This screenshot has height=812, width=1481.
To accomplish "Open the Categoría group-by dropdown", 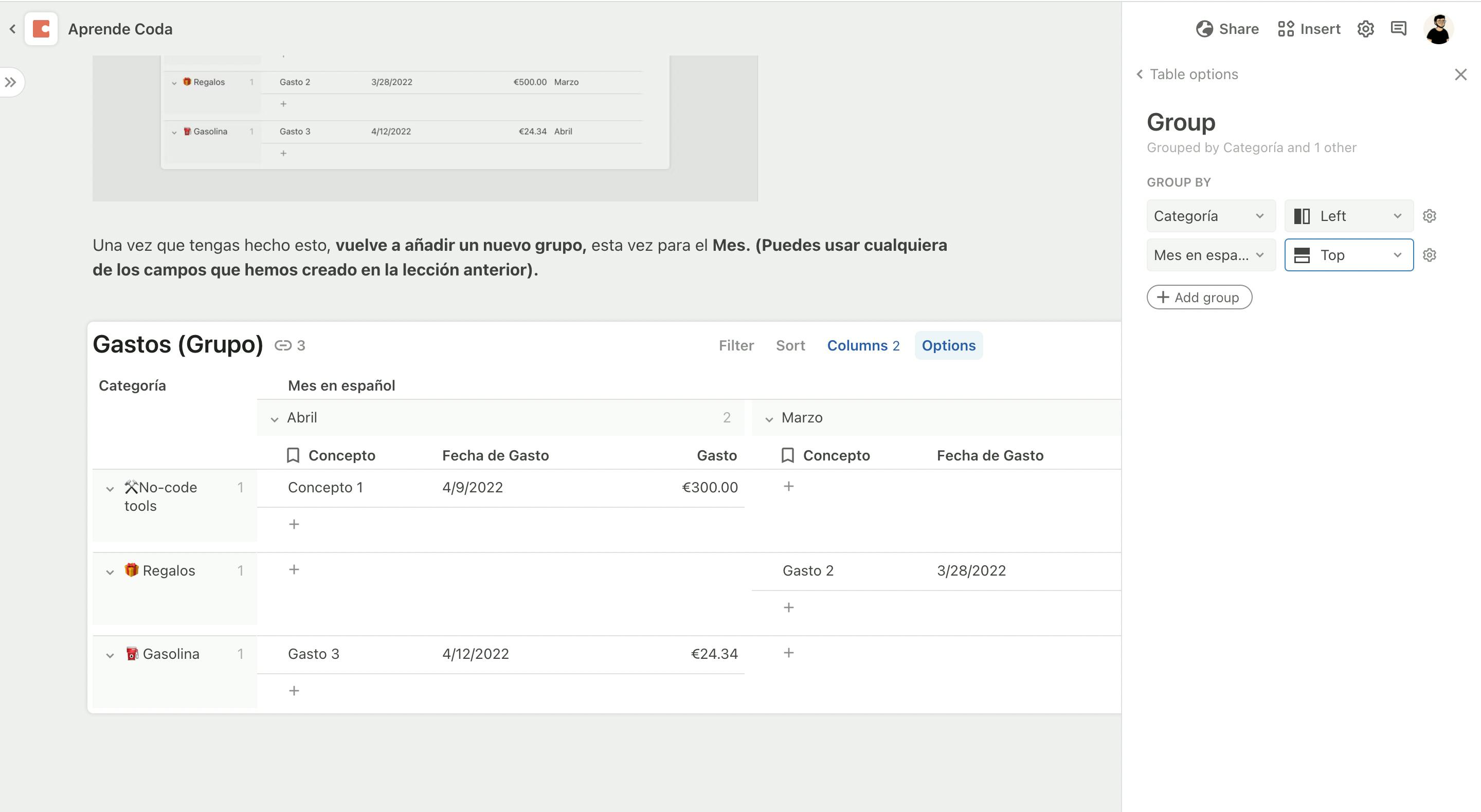I will click(x=1210, y=216).
